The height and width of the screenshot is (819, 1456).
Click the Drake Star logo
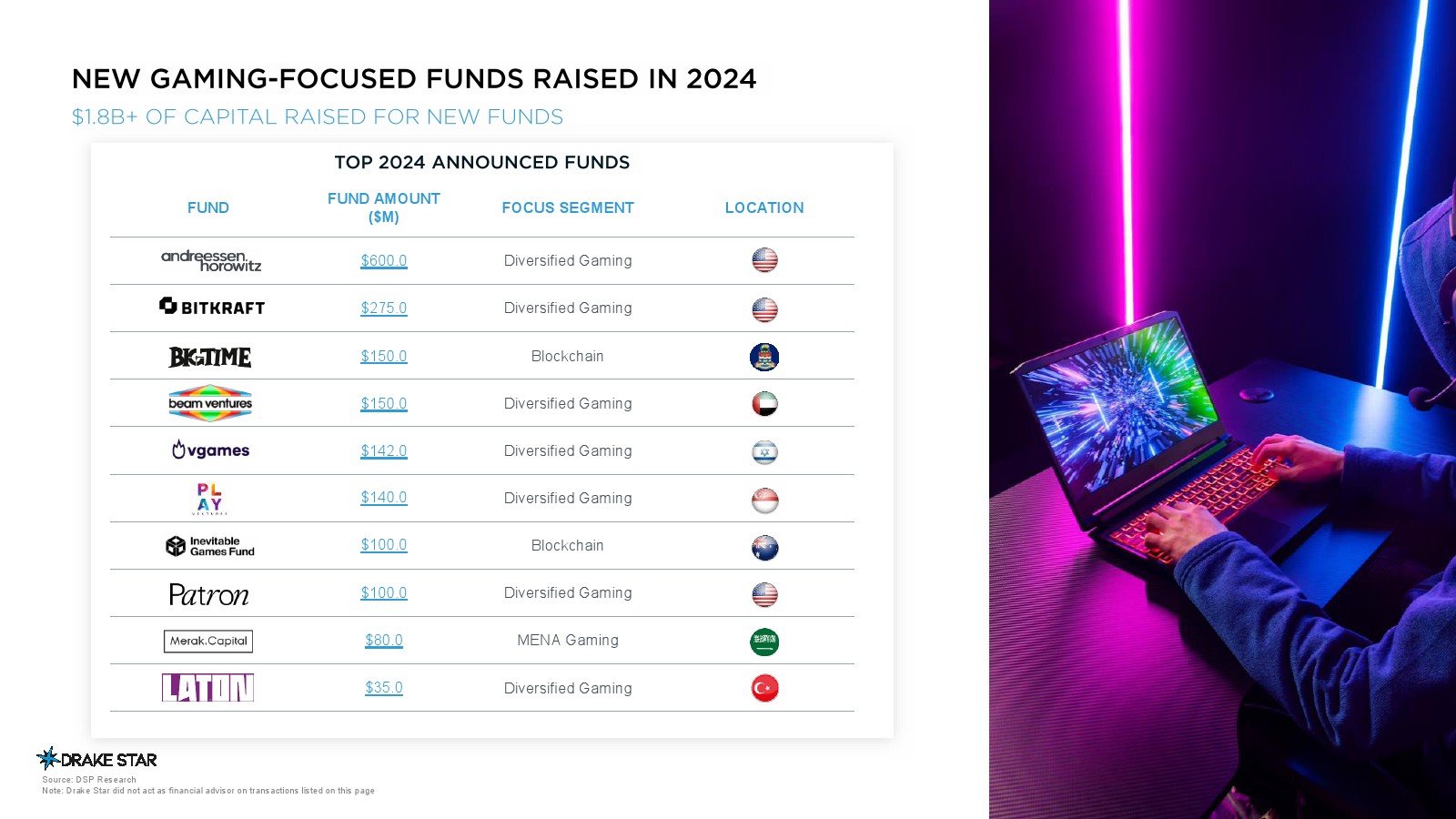97,759
